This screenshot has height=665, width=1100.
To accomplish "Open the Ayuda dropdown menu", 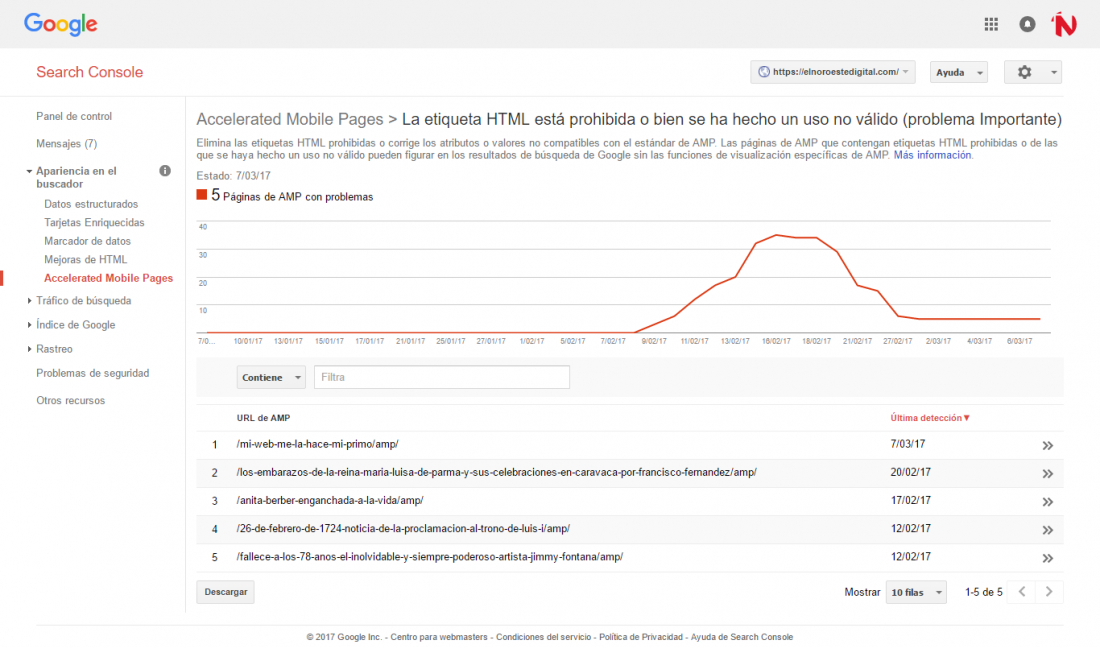I will coord(958,72).
